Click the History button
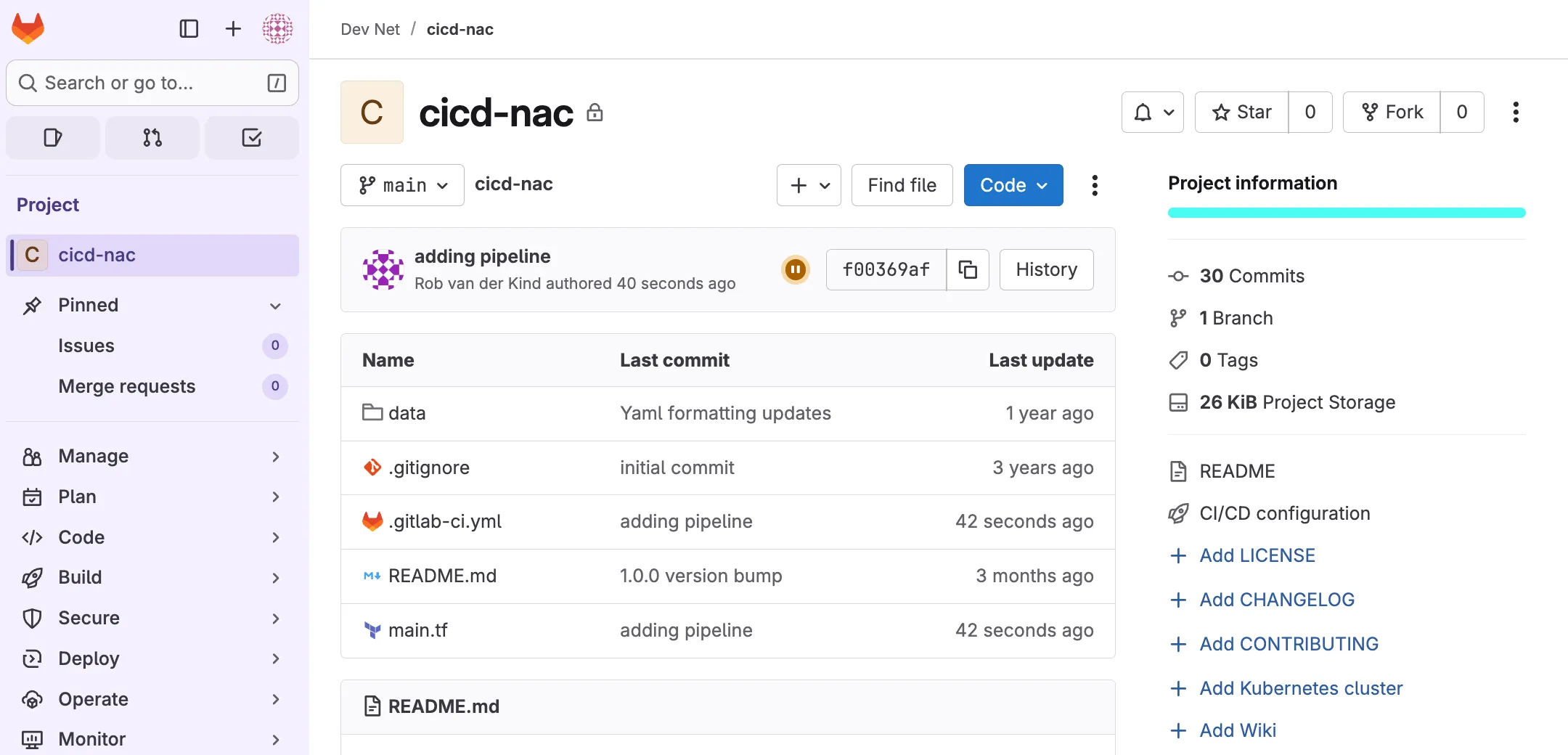 tap(1046, 269)
